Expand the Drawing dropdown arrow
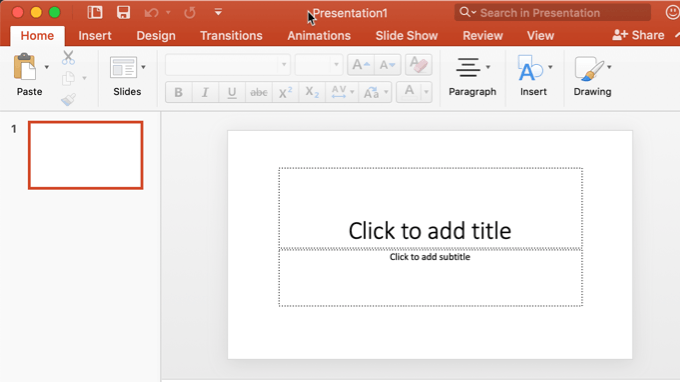The height and width of the screenshot is (382, 680). click(609, 67)
